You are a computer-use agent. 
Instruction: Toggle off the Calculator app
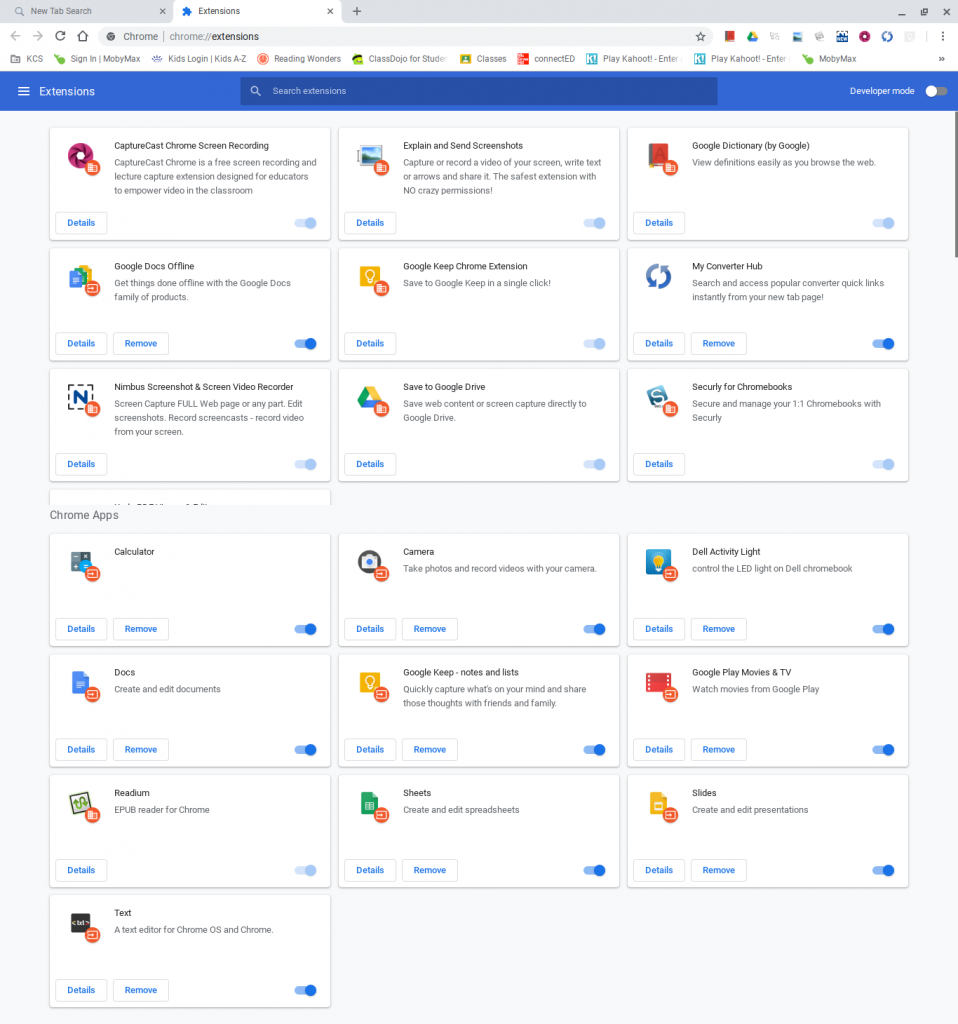305,629
